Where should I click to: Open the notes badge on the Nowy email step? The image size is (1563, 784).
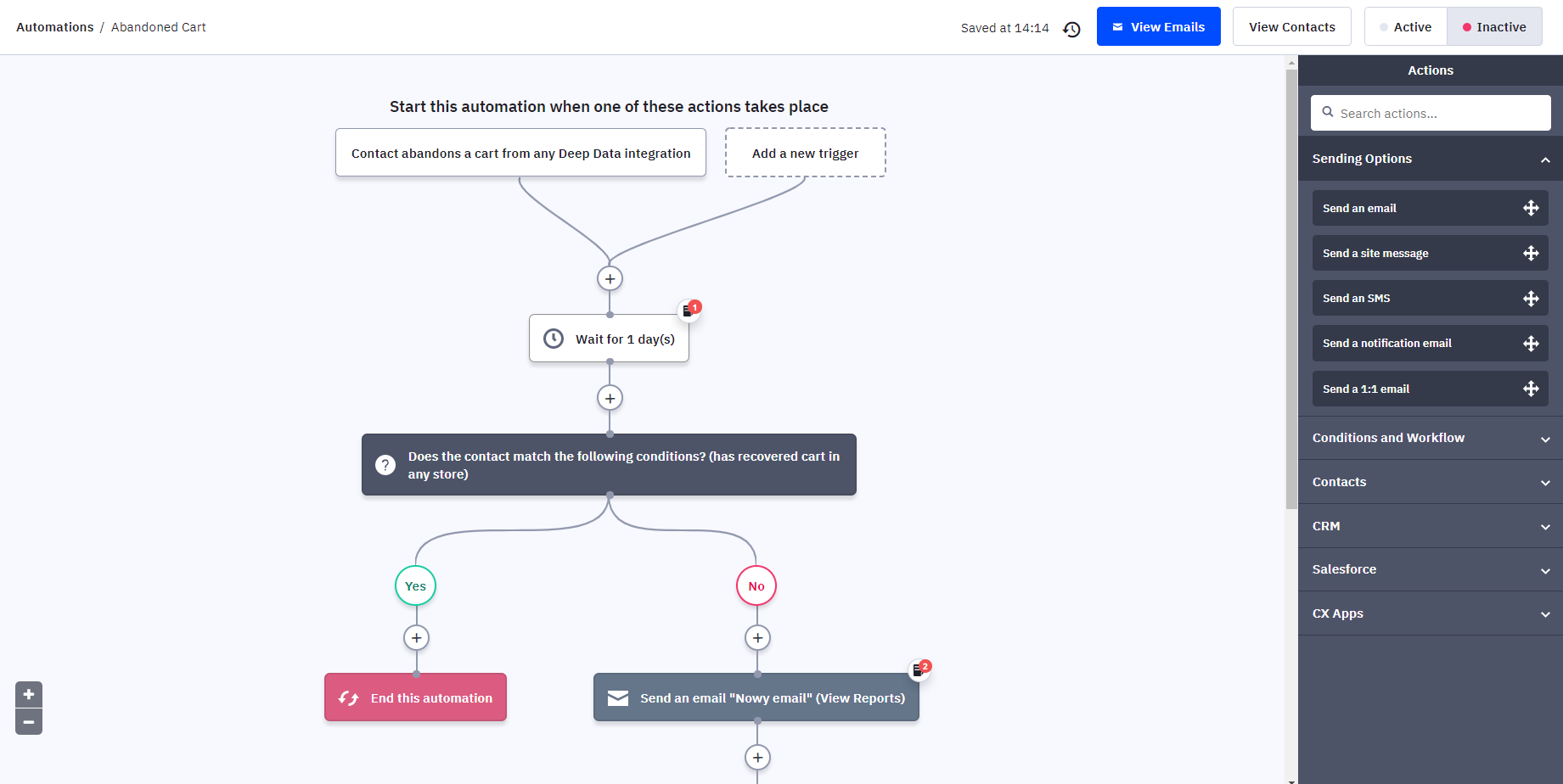(x=919, y=669)
